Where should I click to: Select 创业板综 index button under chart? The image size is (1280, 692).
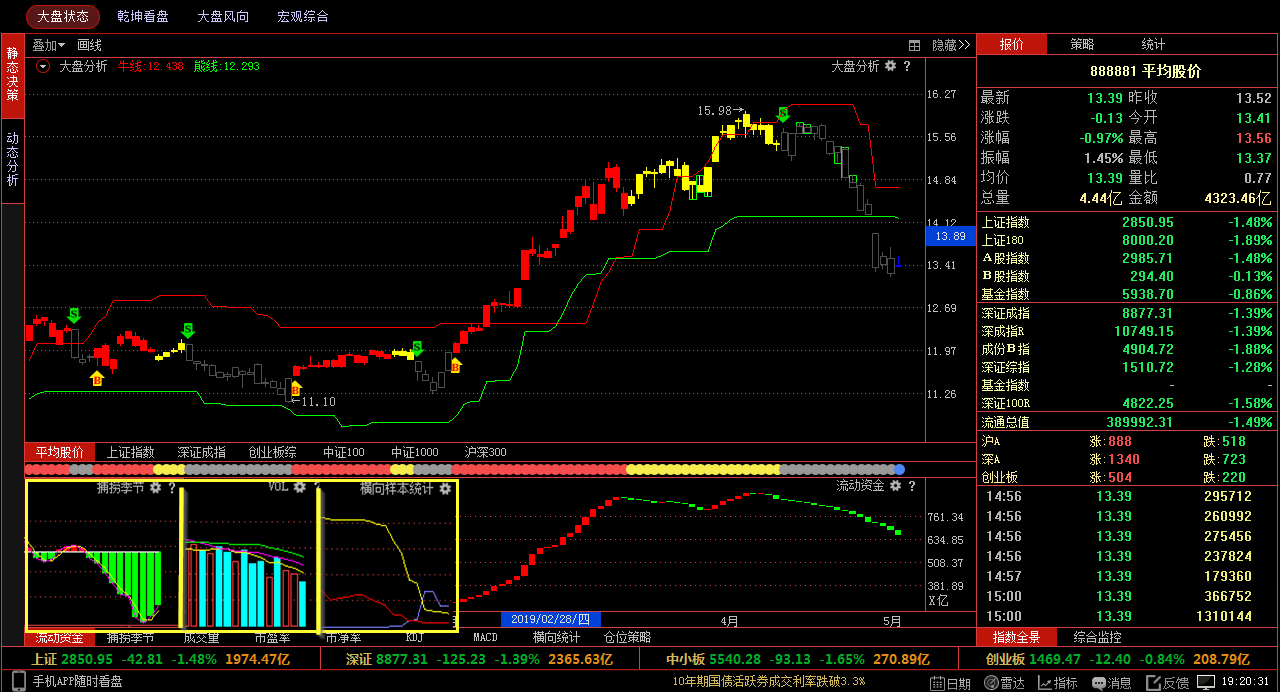click(x=272, y=452)
